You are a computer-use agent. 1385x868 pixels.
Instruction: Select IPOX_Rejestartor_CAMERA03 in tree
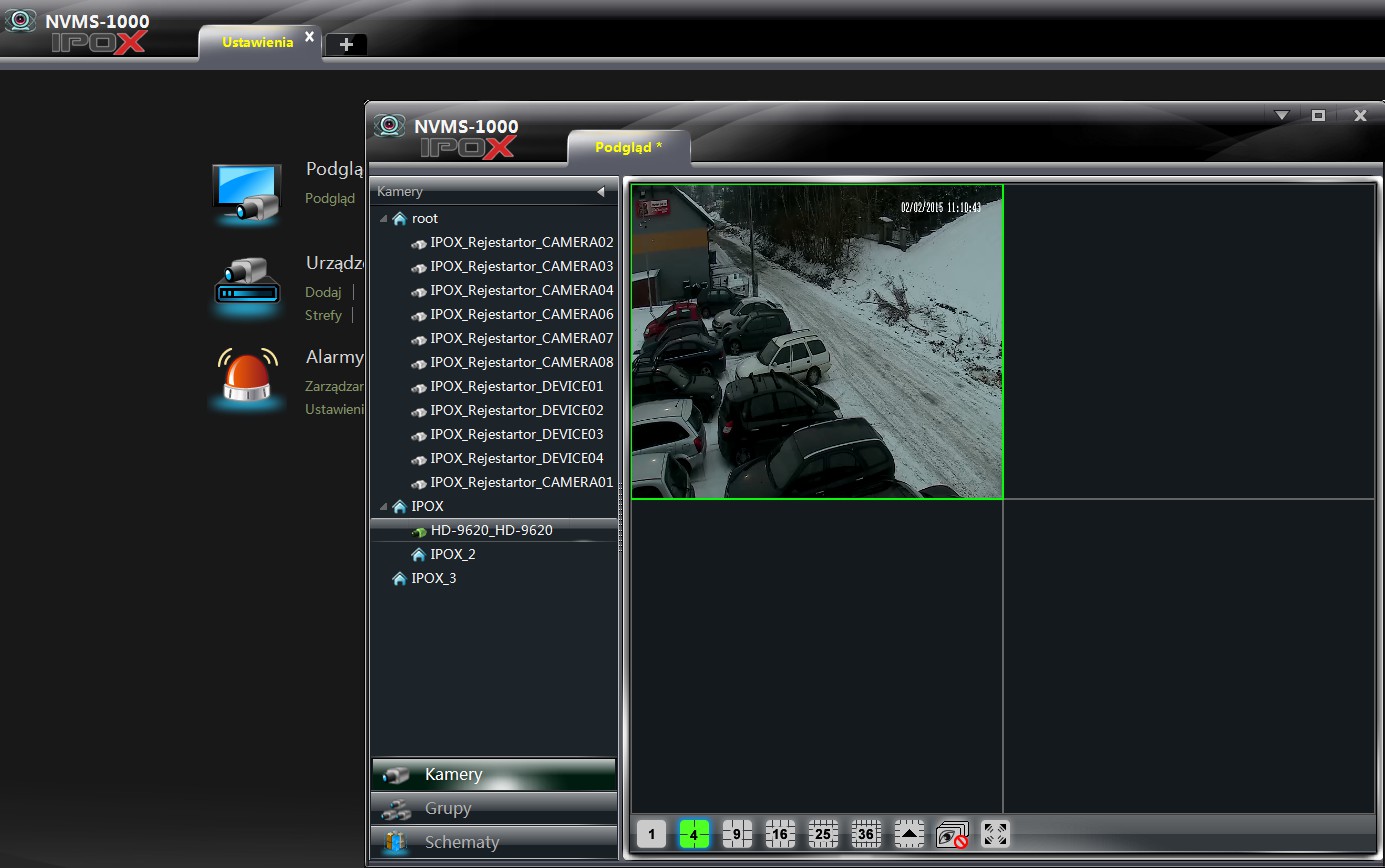(521, 266)
